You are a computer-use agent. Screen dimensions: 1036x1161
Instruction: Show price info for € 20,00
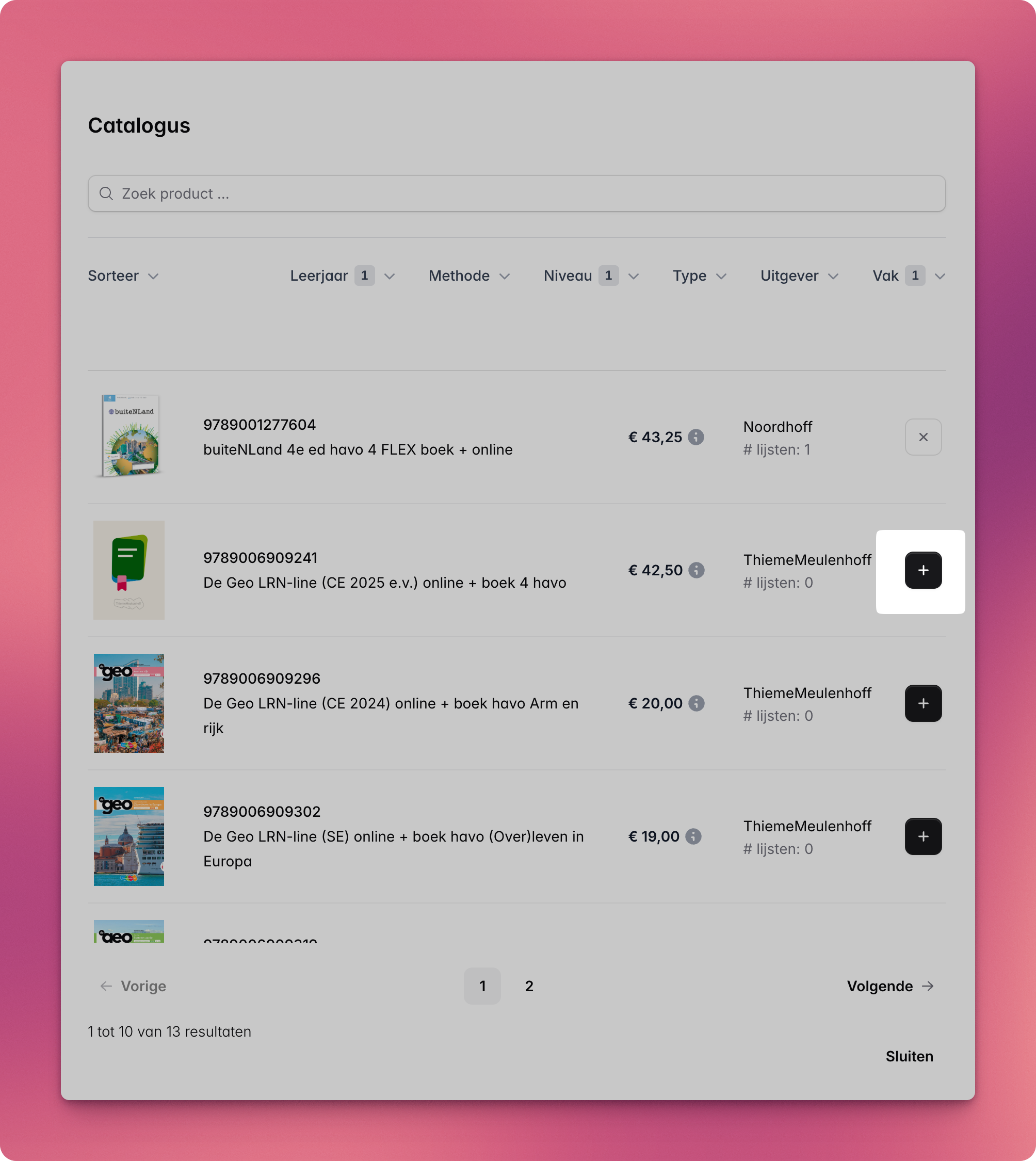[x=695, y=703]
